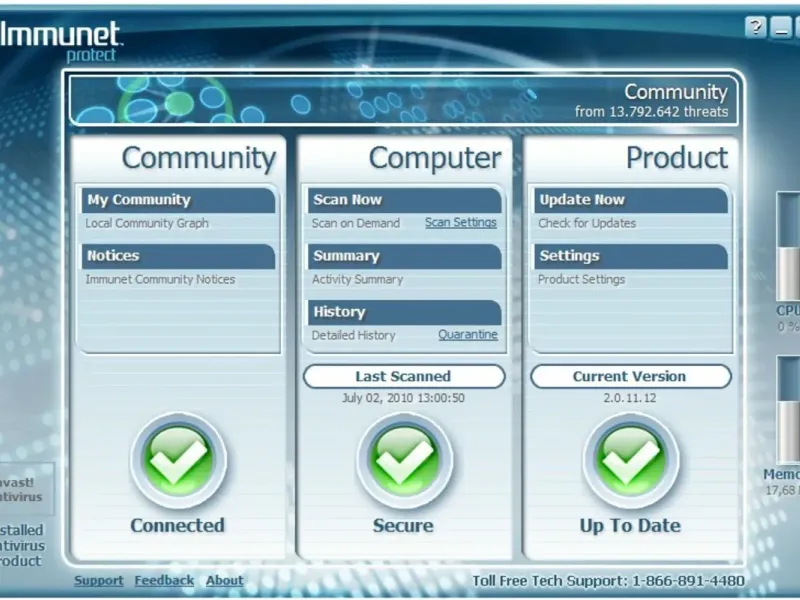Screen dimensions: 800x600
Task: Click the Community threats banner
Action: click(404, 101)
